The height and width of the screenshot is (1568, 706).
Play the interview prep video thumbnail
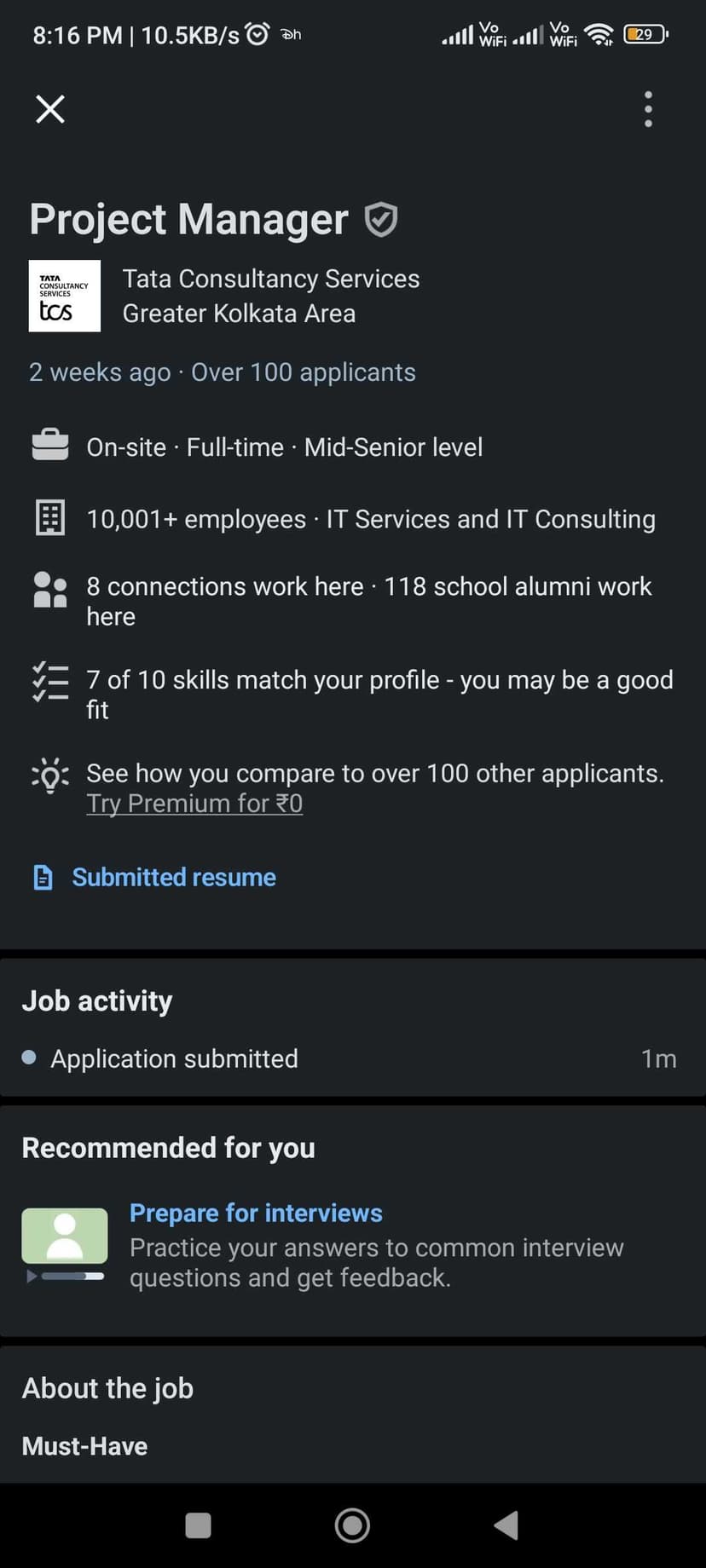(x=65, y=1235)
